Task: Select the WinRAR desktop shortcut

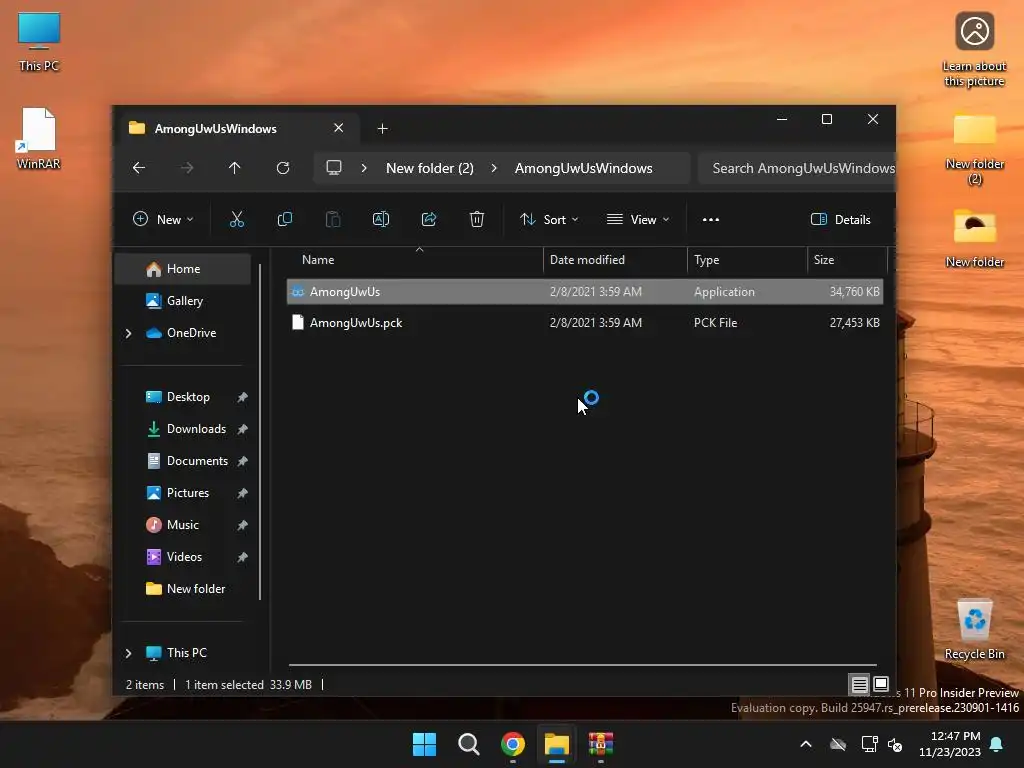Action: pyautogui.click(x=39, y=138)
